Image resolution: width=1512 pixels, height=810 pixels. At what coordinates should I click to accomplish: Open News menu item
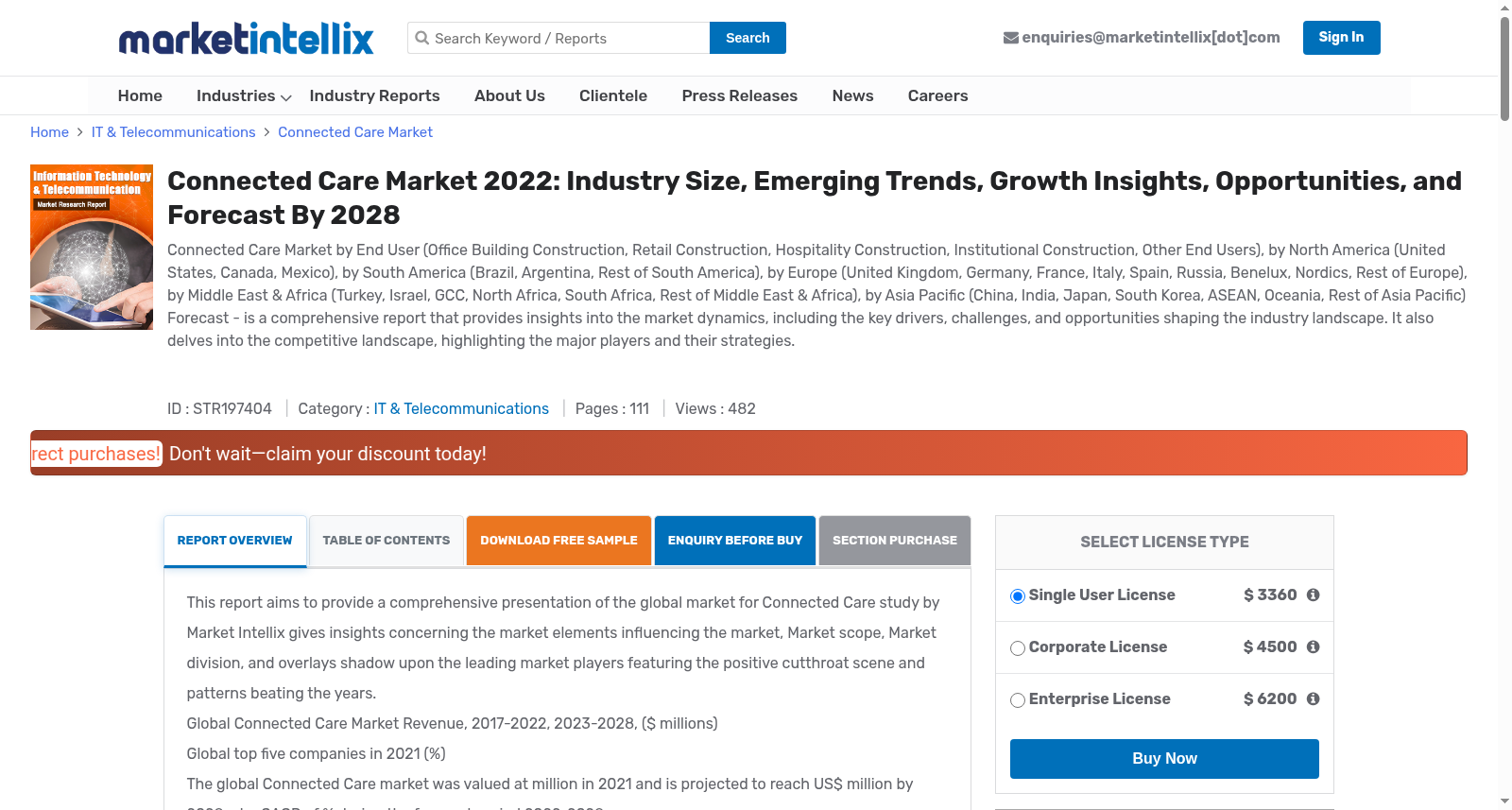point(852,95)
